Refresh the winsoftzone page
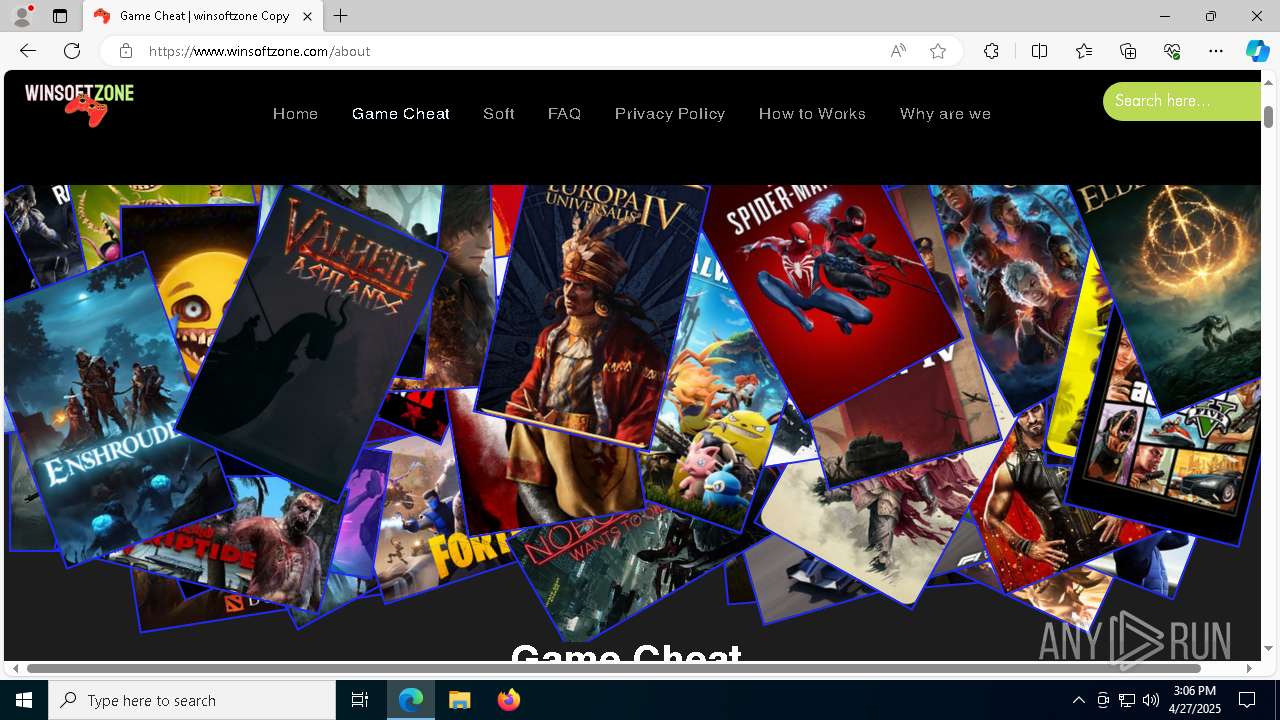1280x720 pixels. [x=72, y=51]
